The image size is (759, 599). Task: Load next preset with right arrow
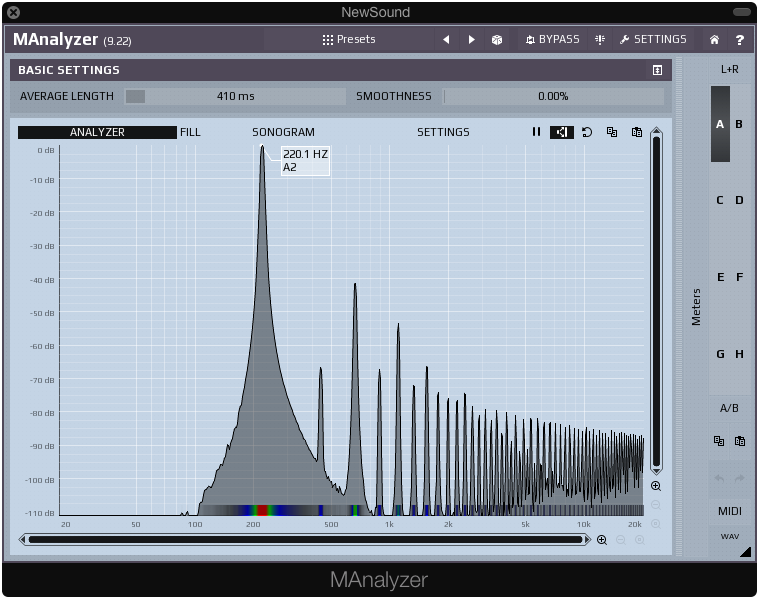[x=471, y=39]
